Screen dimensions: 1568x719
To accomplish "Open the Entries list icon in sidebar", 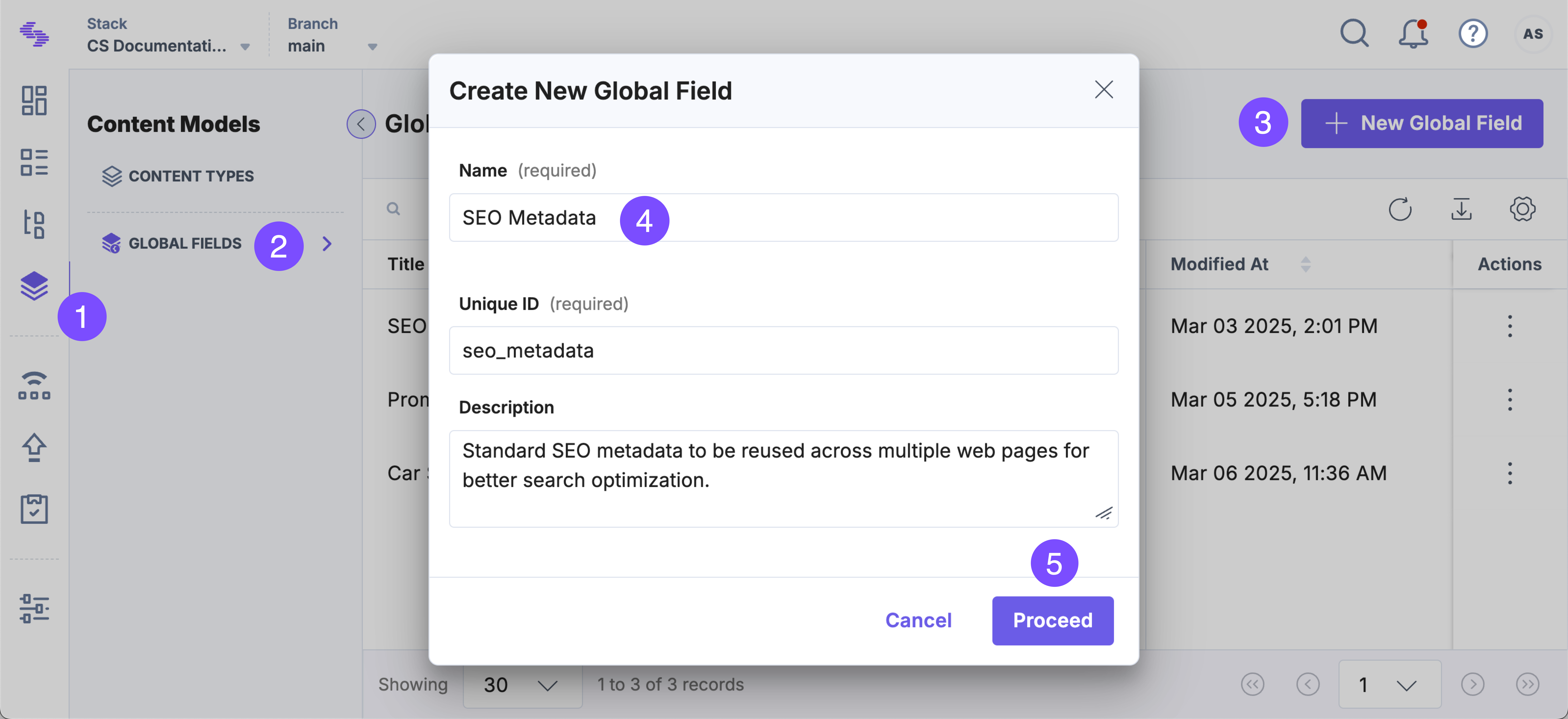I will tap(34, 163).
